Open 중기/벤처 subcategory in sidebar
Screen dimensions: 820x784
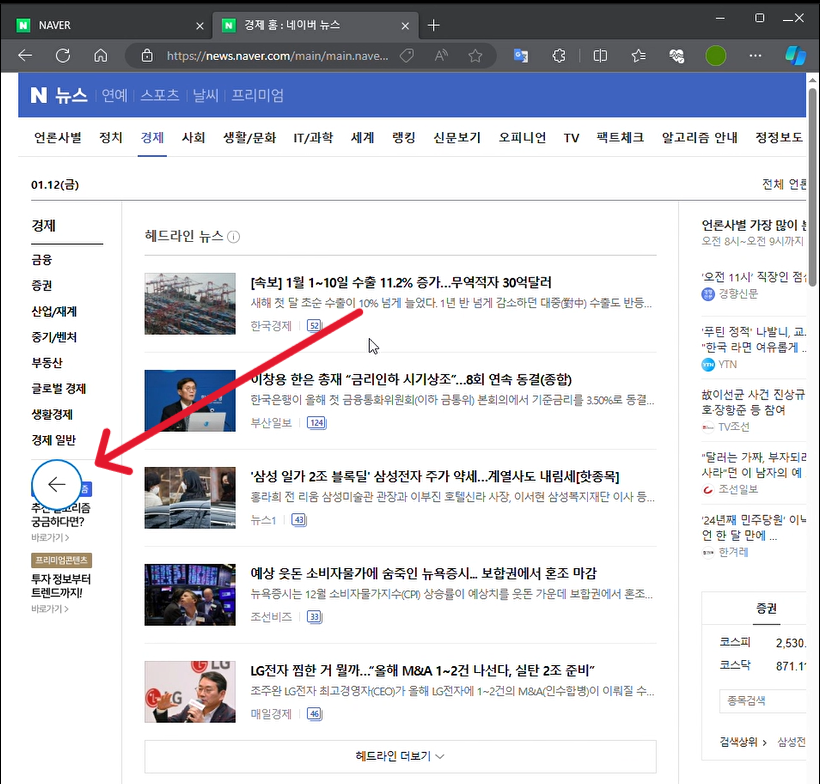point(54,337)
